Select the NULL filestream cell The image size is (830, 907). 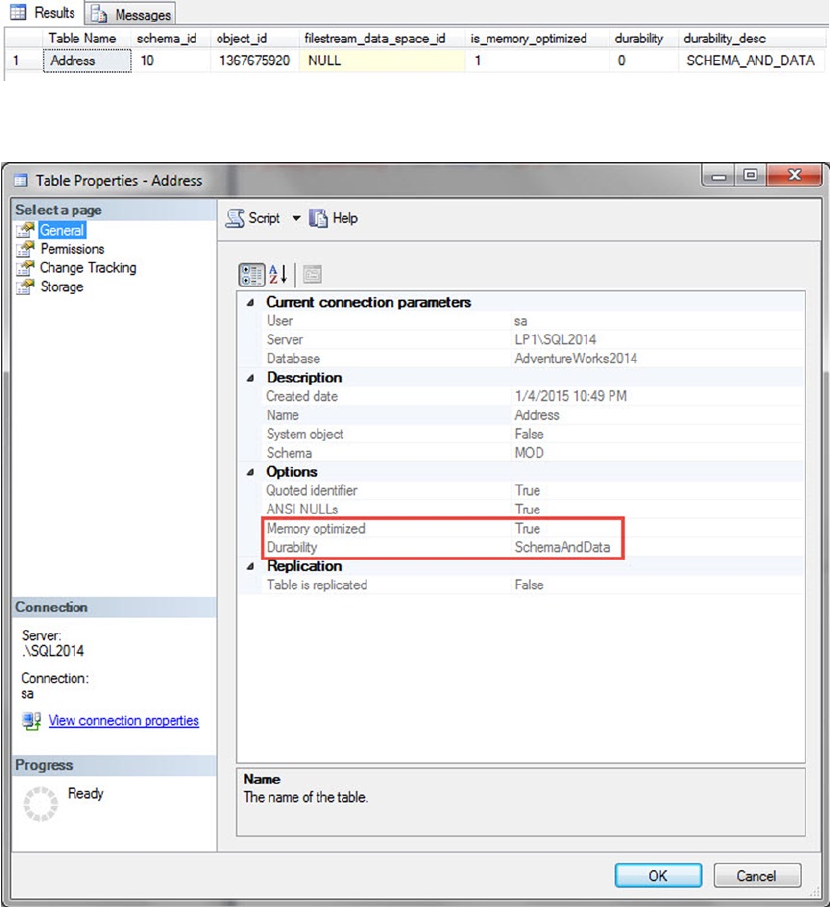pos(382,61)
